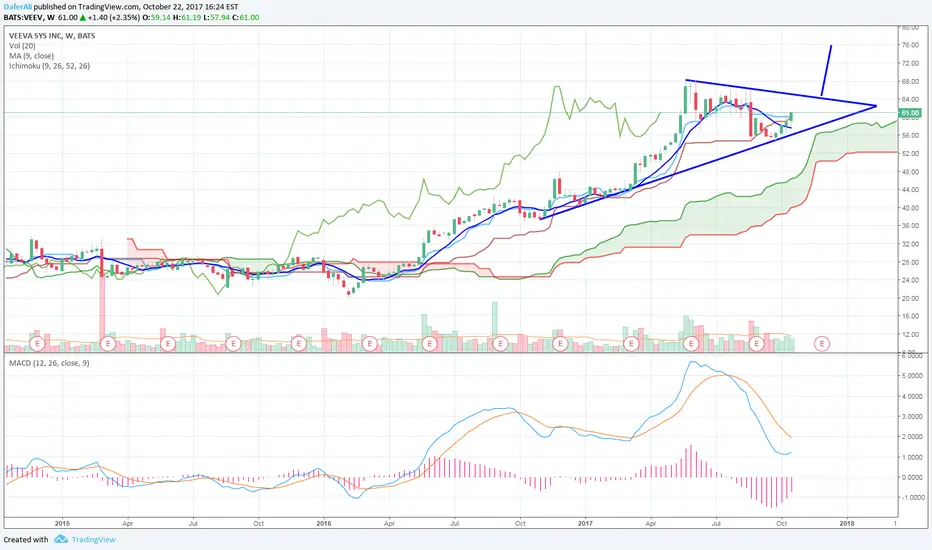Viewport: 932px width, 550px height.
Task: Click the O:59.14 open value in header
Action: coord(156,18)
